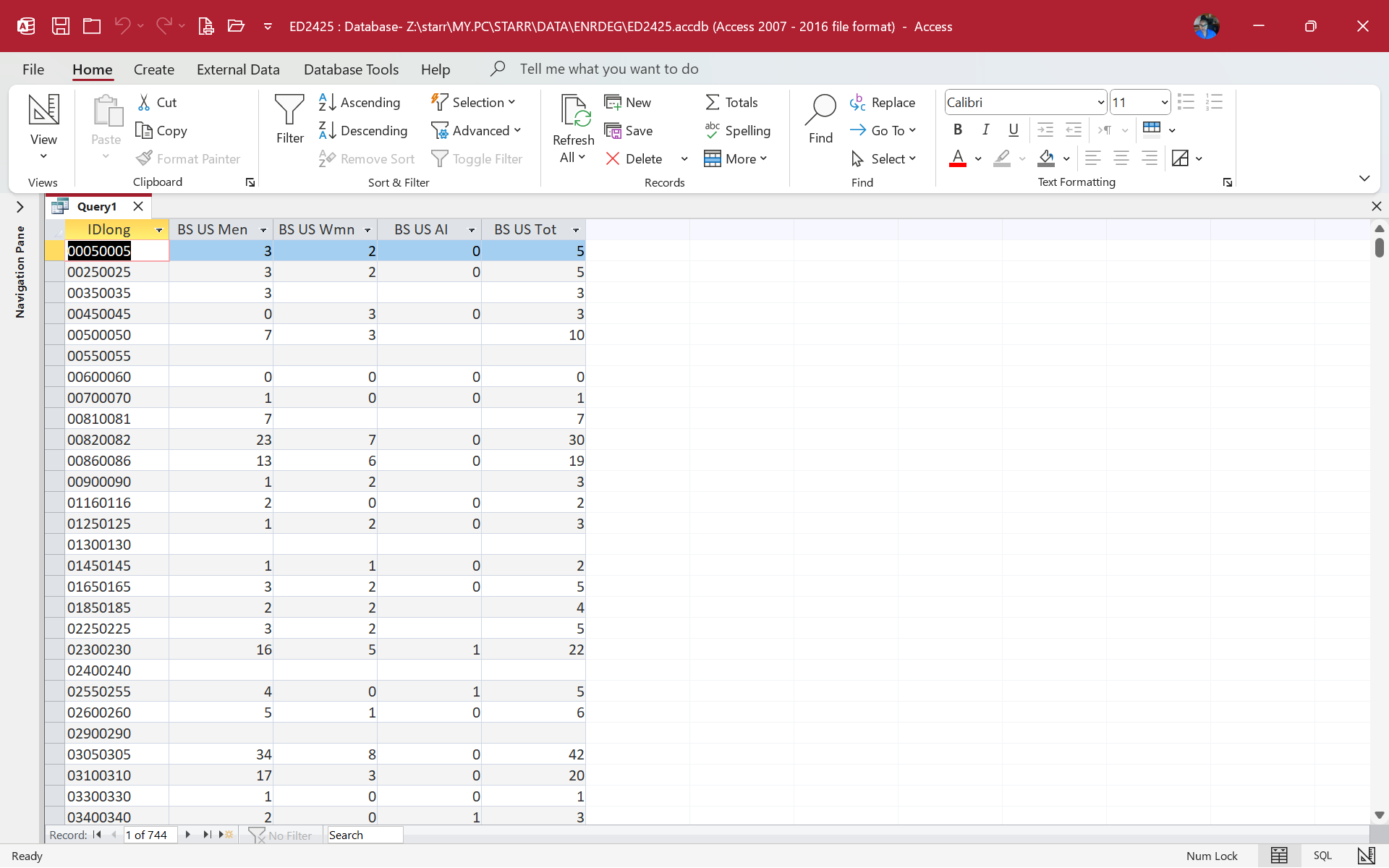Open the Database Tools tab

351,69
